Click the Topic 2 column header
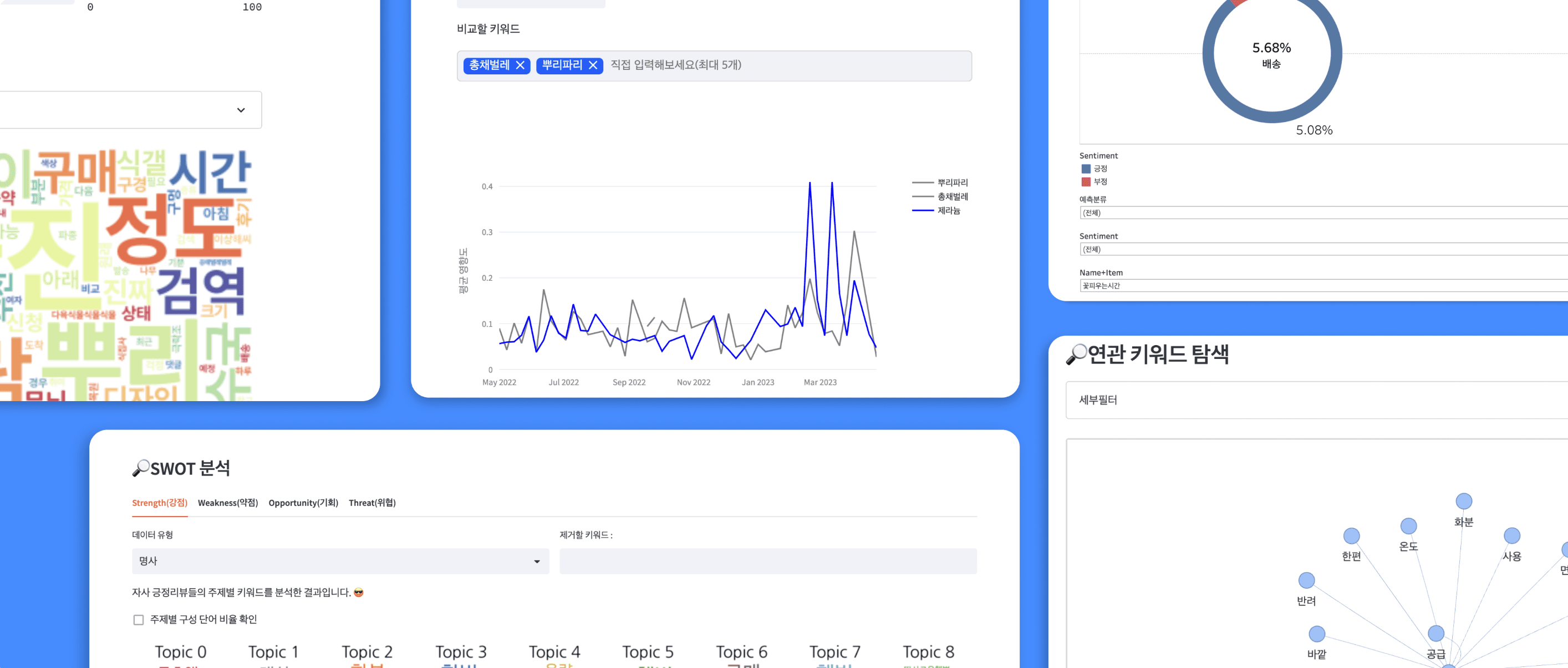This screenshot has width=1568, height=668. (367, 652)
